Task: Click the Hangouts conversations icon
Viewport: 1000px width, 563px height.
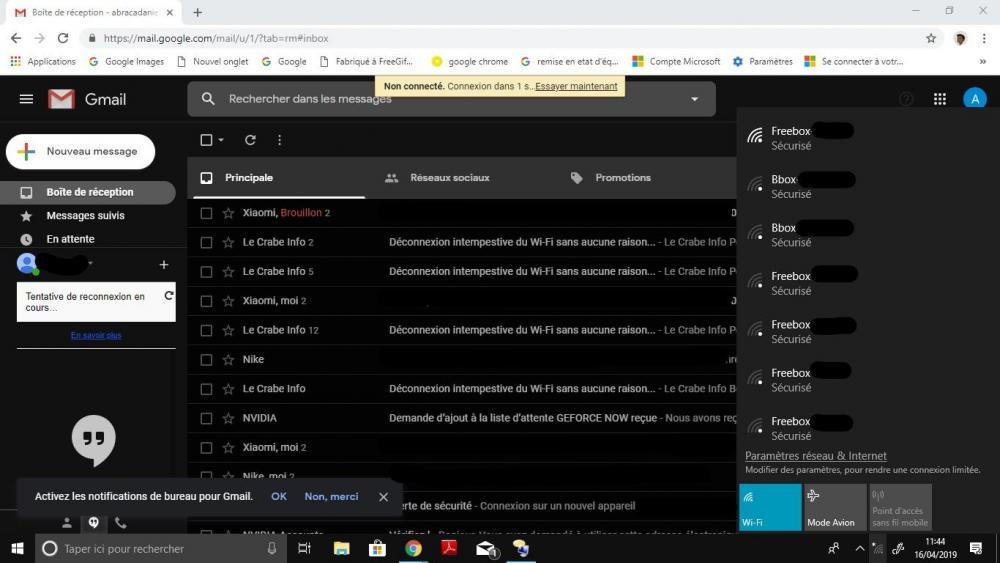Action: pyautogui.click(x=93, y=522)
